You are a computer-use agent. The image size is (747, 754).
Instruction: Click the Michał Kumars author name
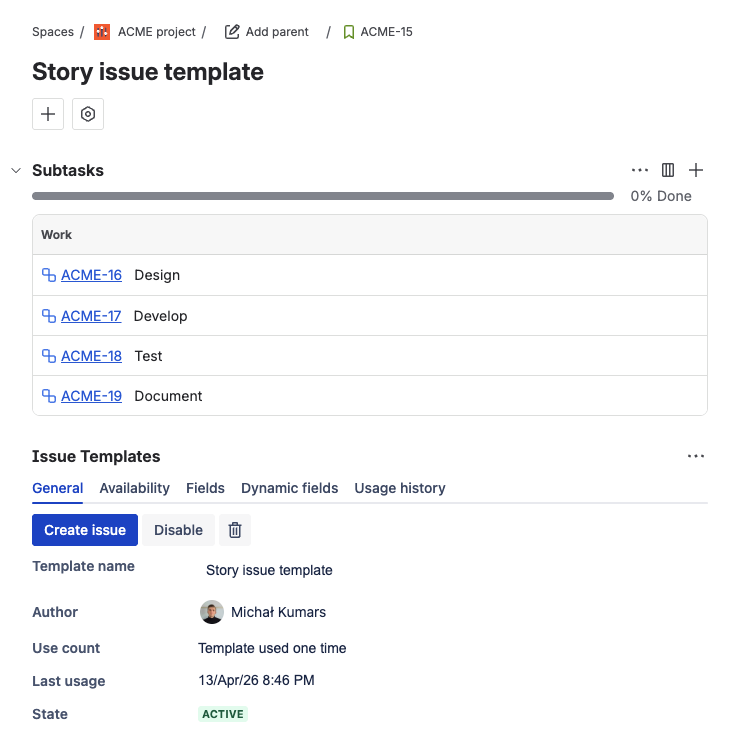click(x=278, y=612)
